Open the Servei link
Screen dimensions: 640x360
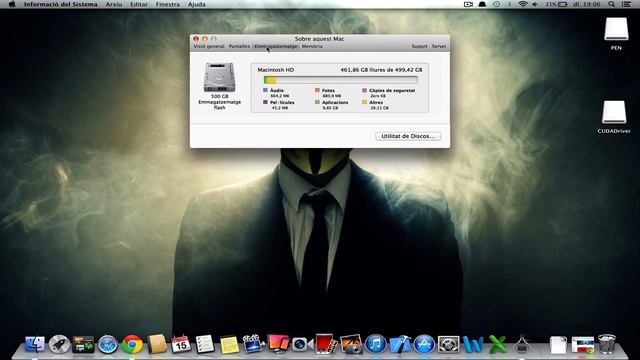[439, 46]
